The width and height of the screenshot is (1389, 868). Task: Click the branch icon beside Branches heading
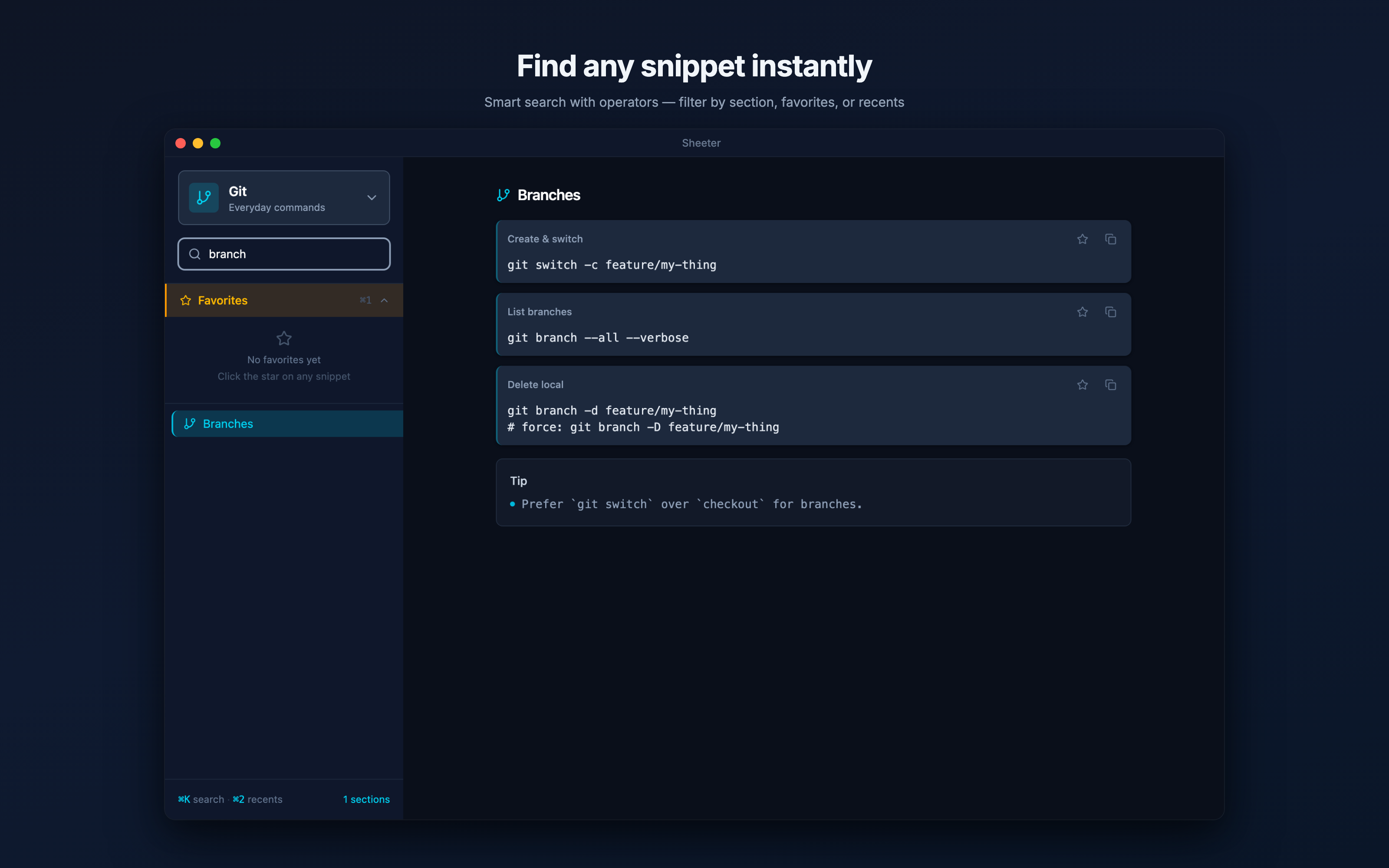coord(504,195)
